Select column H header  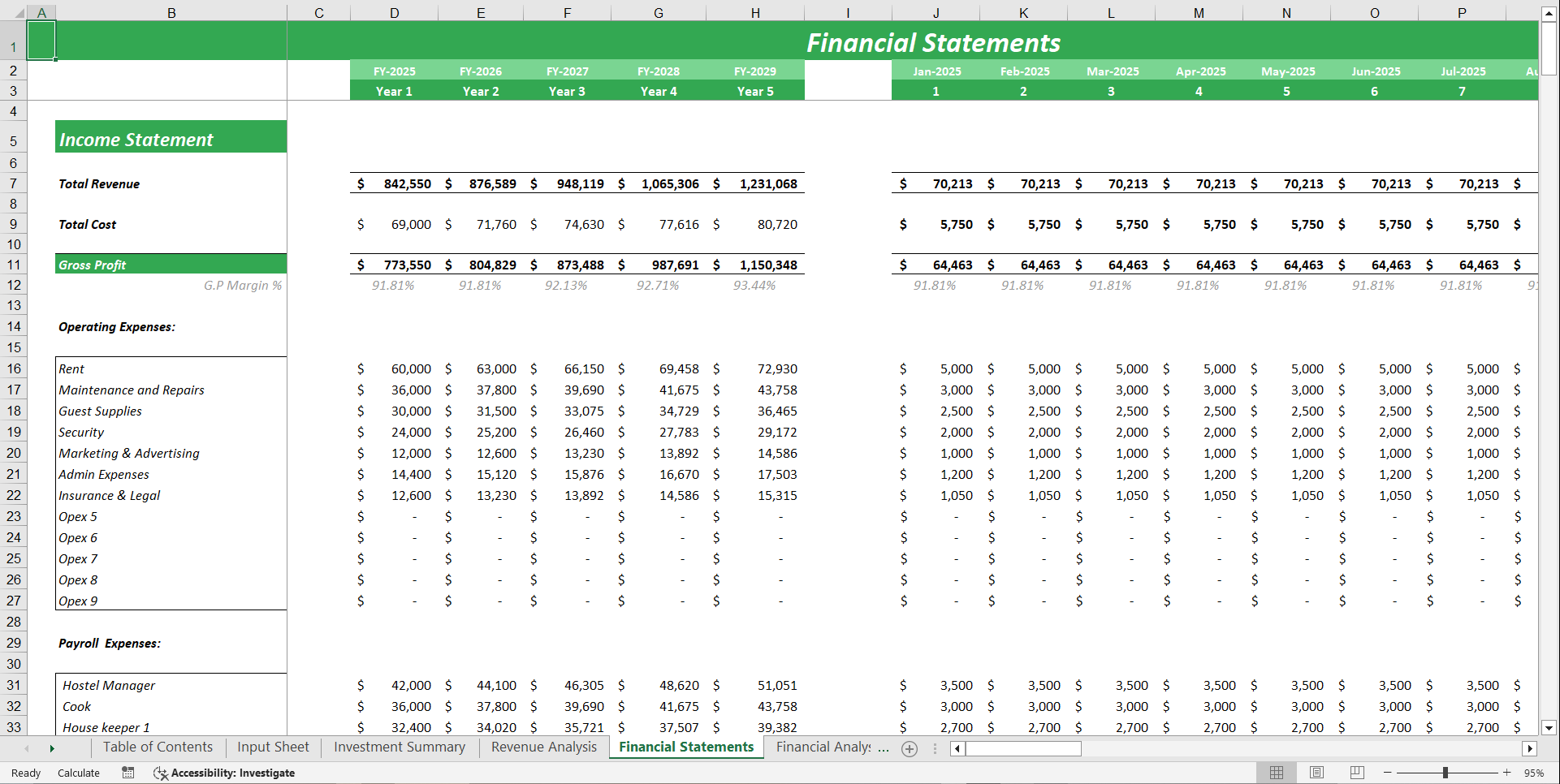[755, 12]
